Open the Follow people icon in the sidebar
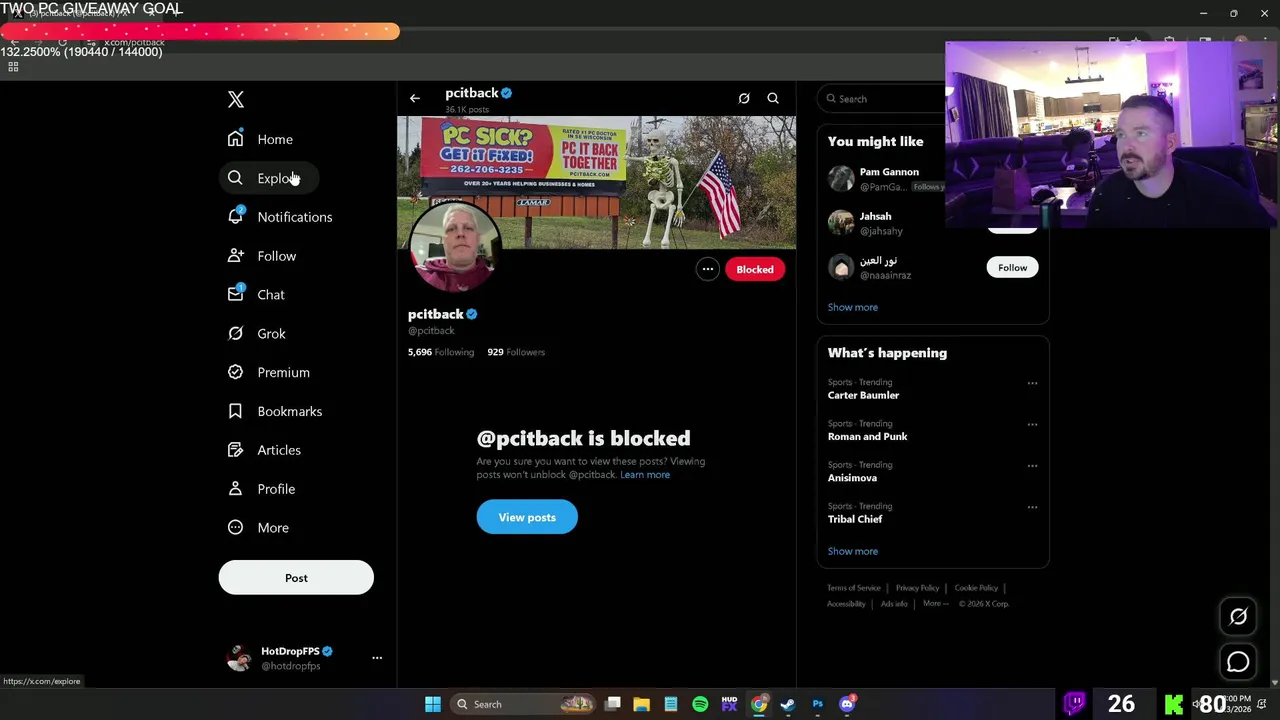Viewport: 1280px width, 720px height. 235,256
